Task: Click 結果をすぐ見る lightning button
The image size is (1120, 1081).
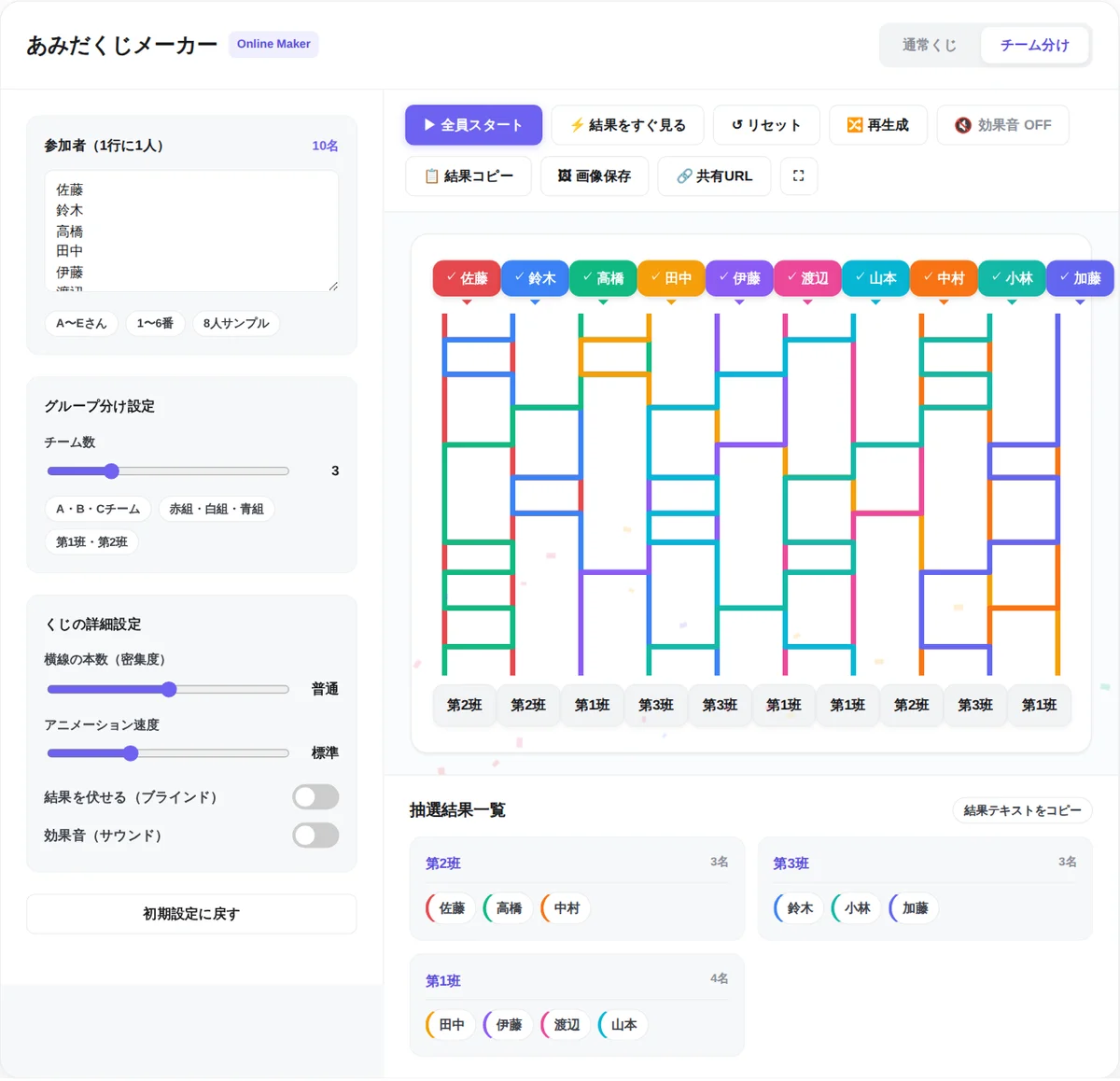Action: point(628,125)
